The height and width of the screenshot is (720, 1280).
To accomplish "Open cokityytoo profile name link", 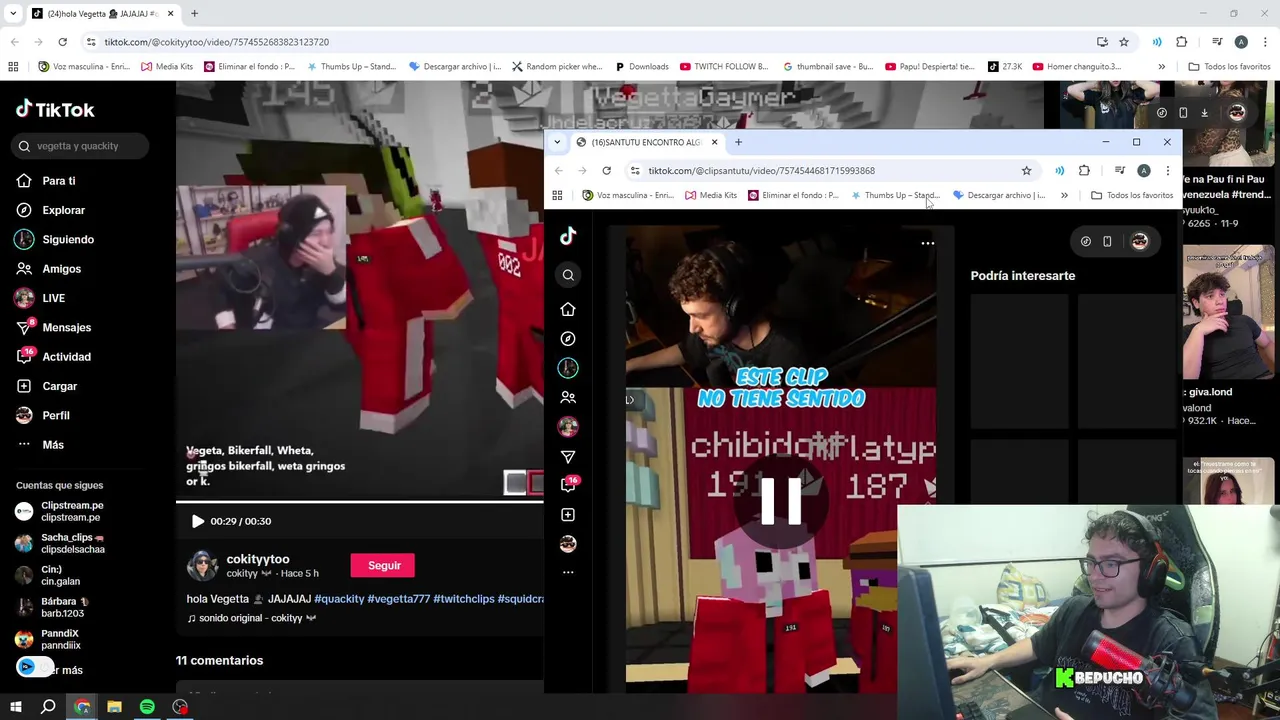I will pyautogui.click(x=258, y=559).
